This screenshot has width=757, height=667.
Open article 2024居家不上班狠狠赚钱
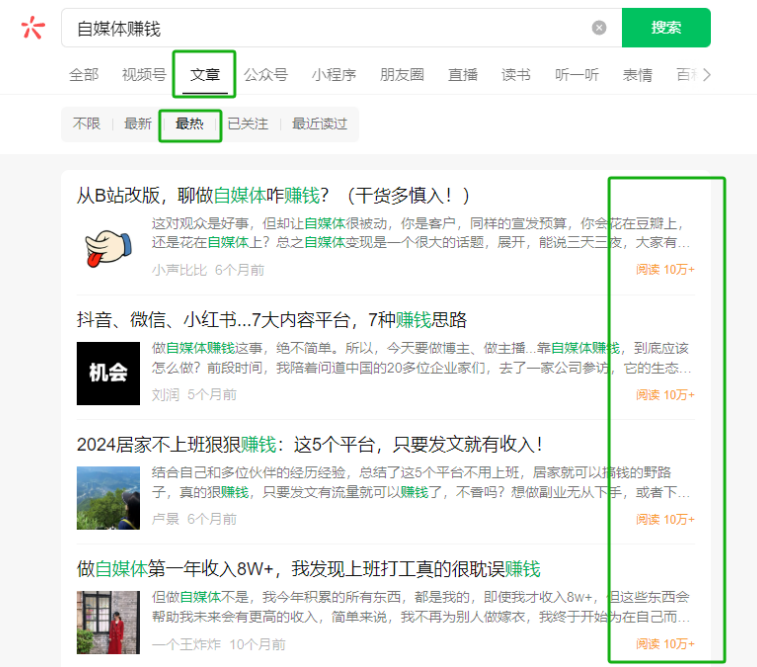309,445
